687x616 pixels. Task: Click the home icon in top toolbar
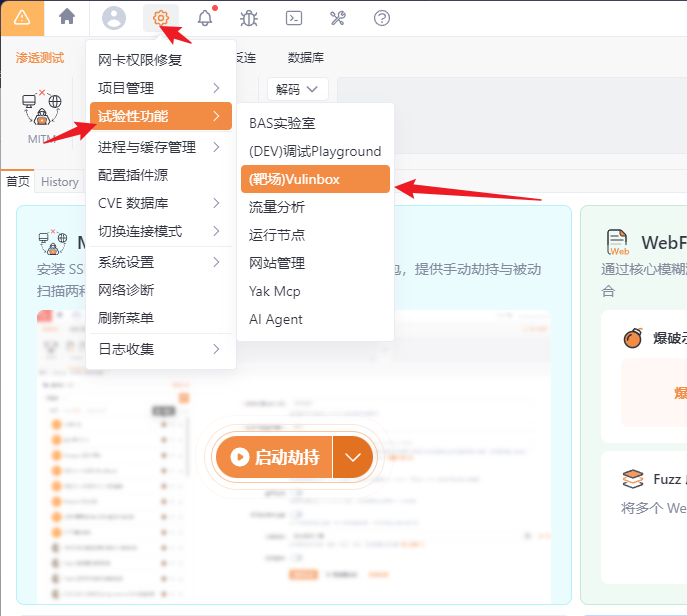point(67,17)
